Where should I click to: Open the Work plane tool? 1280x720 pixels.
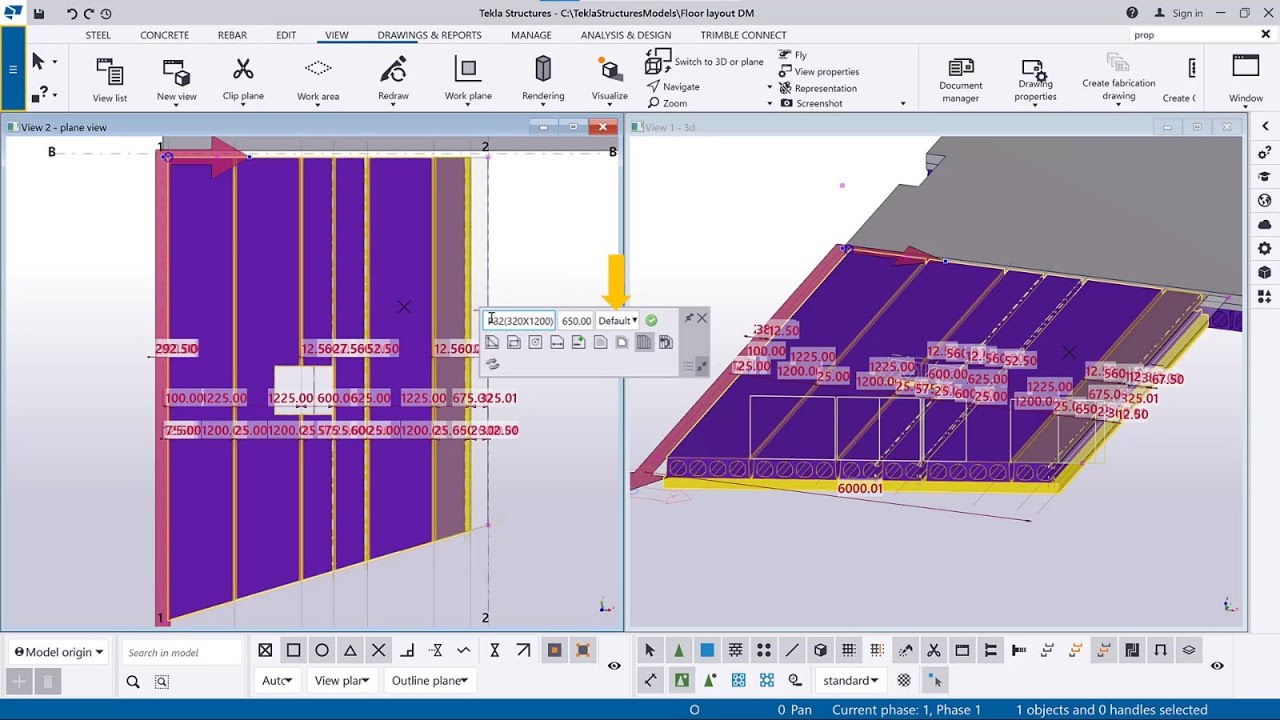click(468, 79)
